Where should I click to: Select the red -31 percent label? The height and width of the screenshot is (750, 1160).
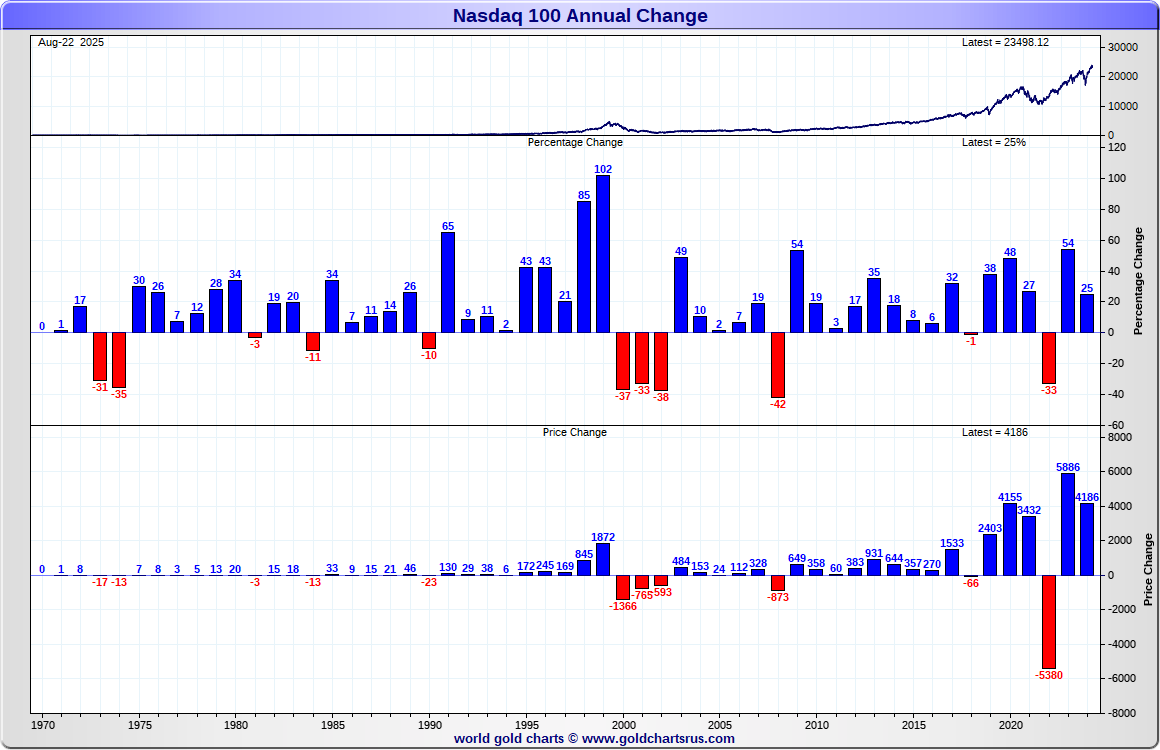[100, 387]
